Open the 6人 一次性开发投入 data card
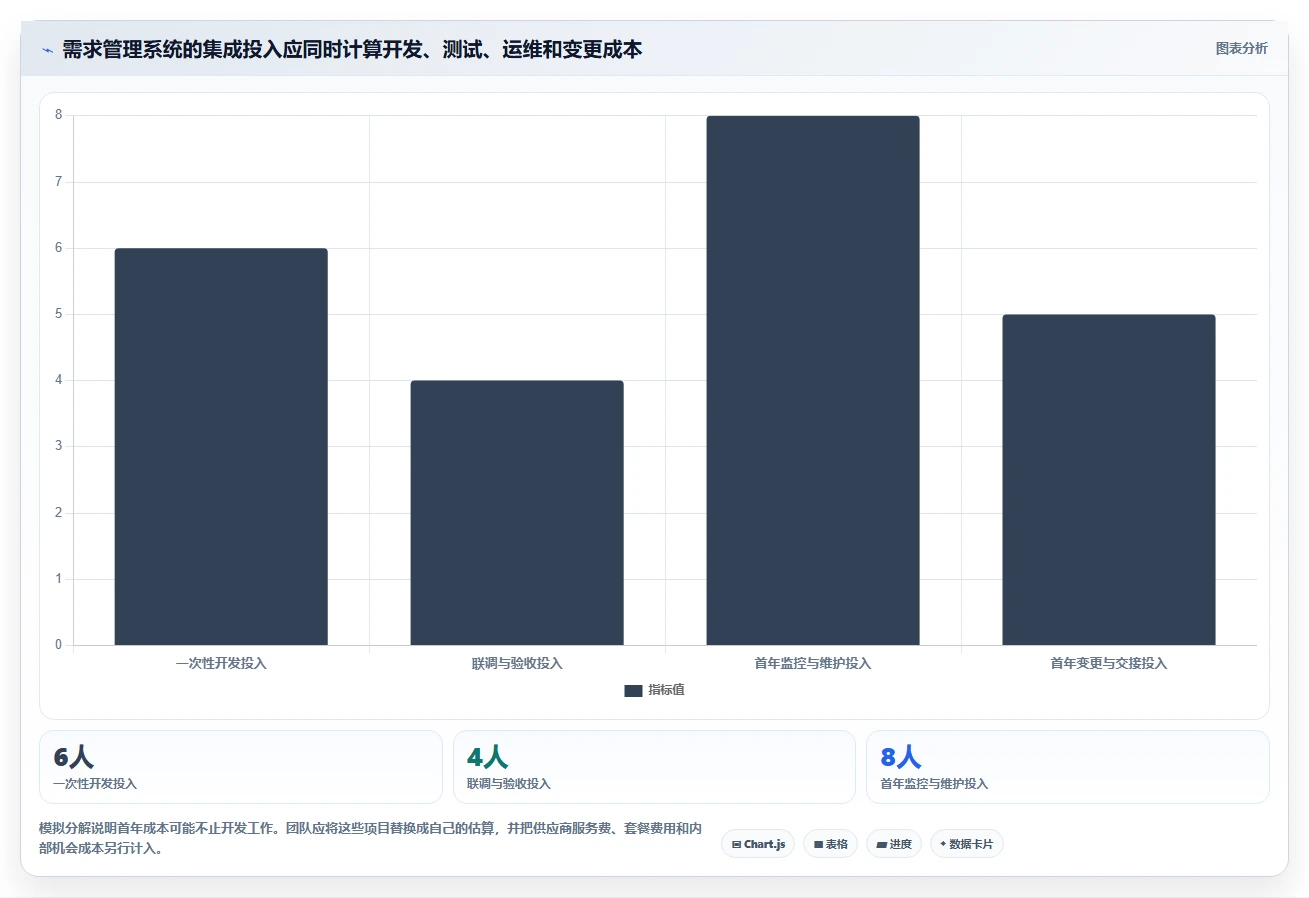The width and height of the screenshot is (1309, 898). [241, 767]
